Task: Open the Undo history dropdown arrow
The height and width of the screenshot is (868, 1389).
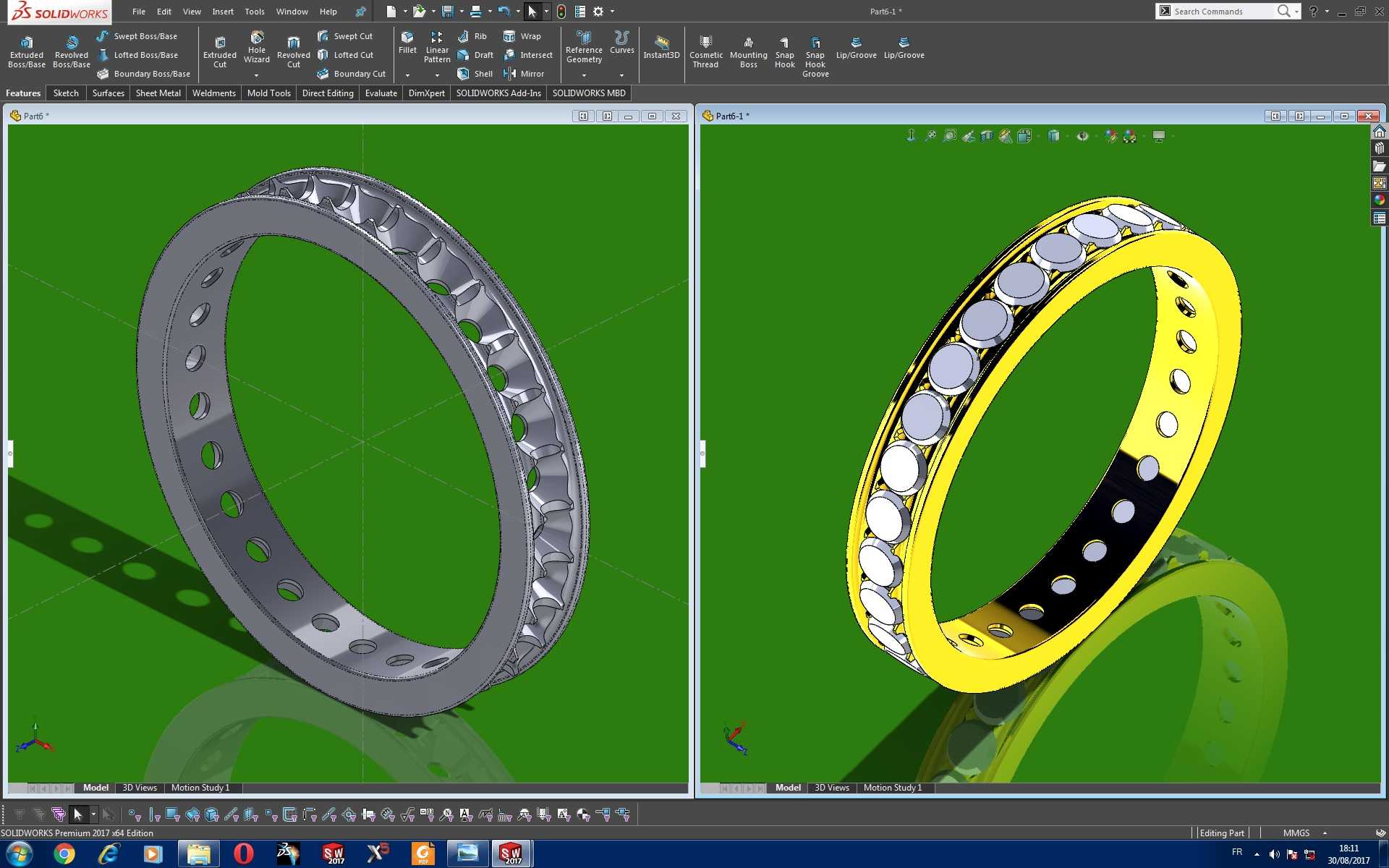Action: coord(518,12)
